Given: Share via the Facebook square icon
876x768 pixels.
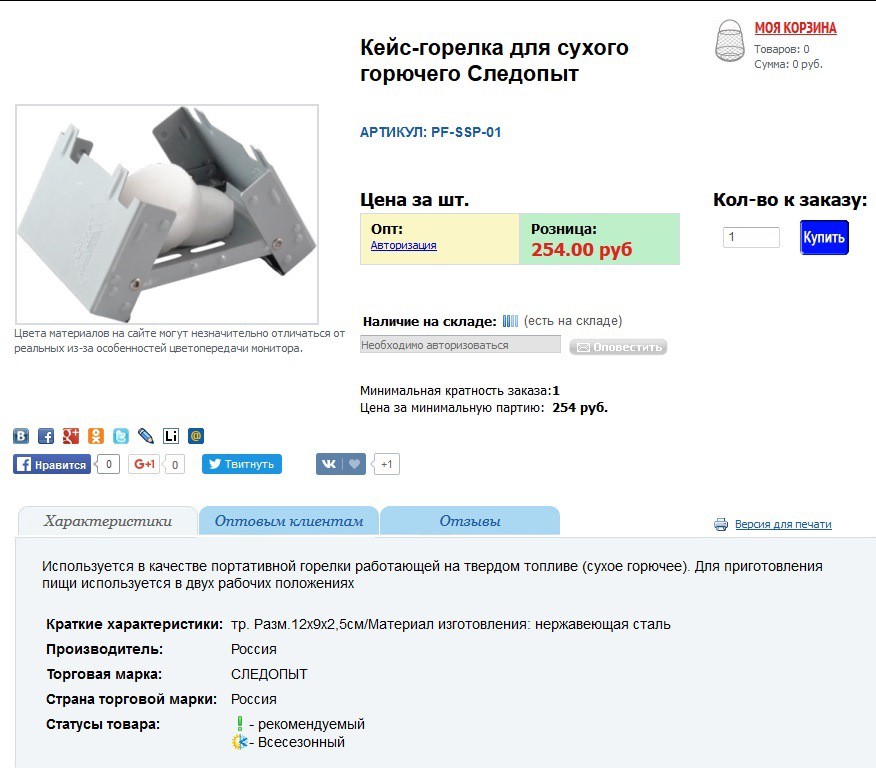Looking at the screenshot, I should (46, 436).
